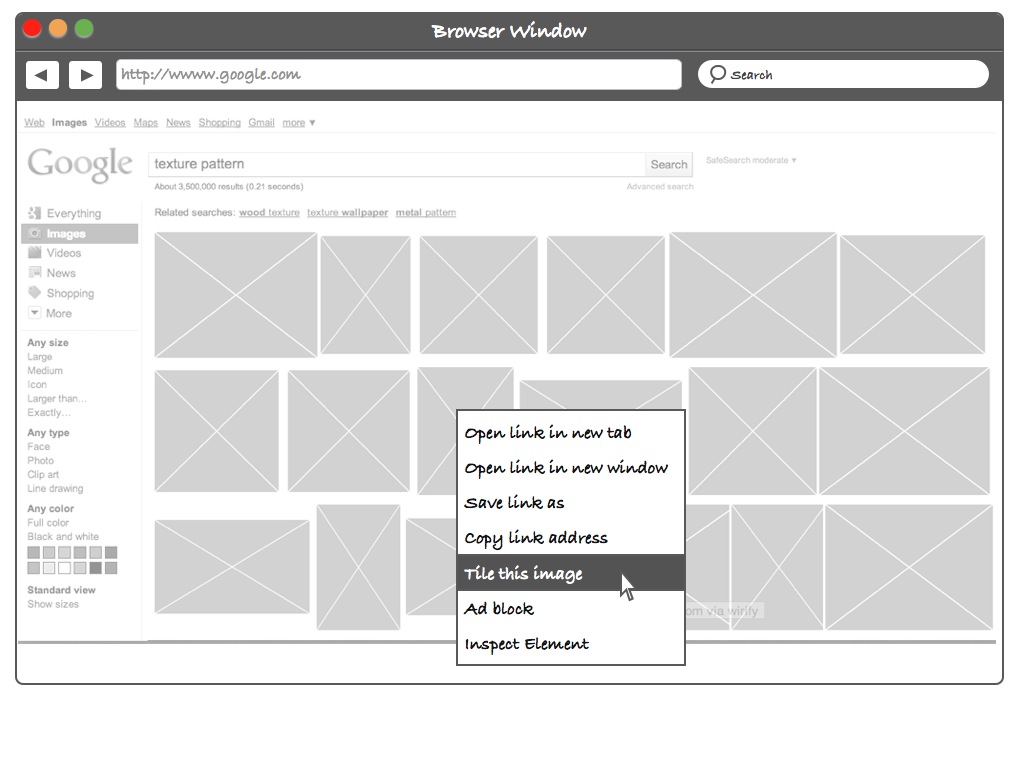Screen dimensions: 1024x768
Task: Click the News icon in the left sidebar
Action: [35, 273]
